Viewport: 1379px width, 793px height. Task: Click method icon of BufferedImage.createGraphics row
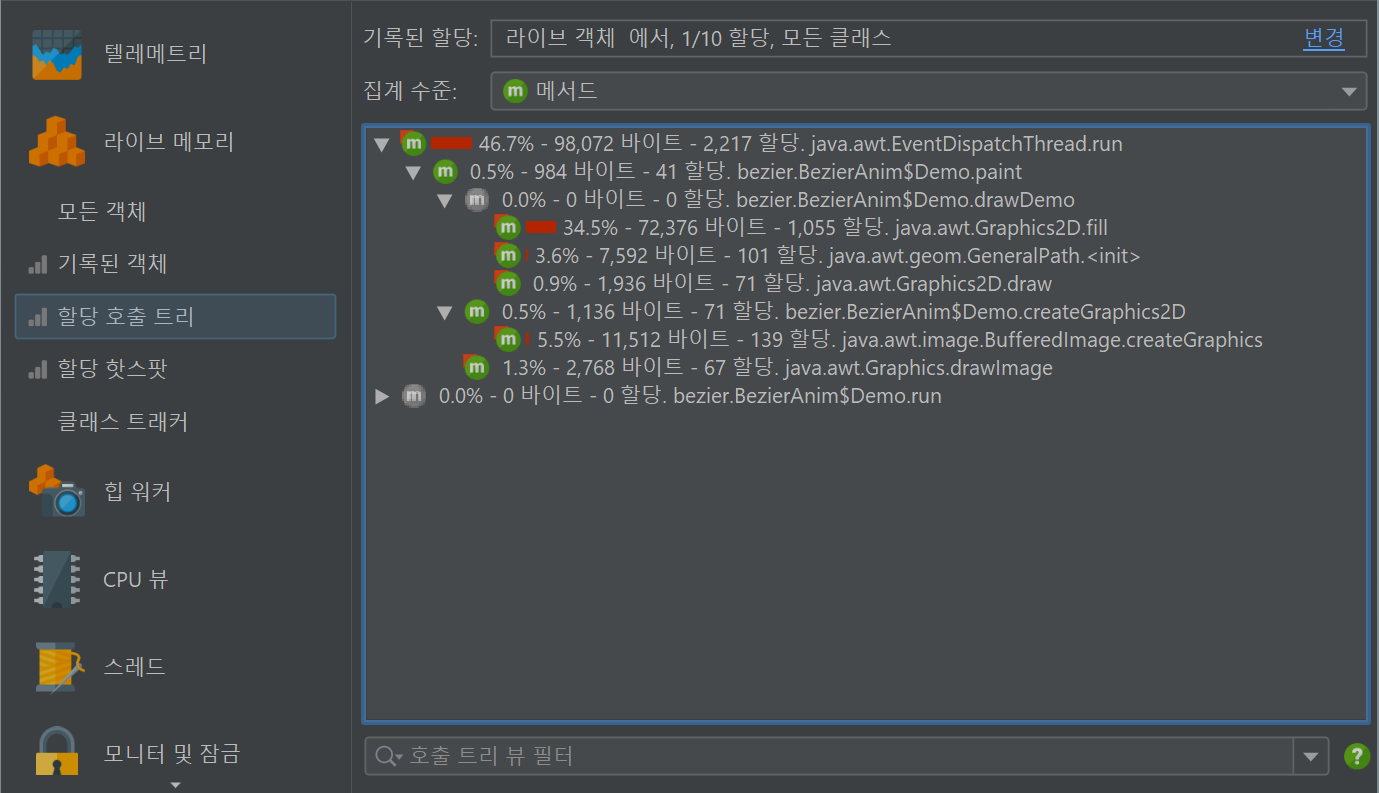[x=508, y=340]
